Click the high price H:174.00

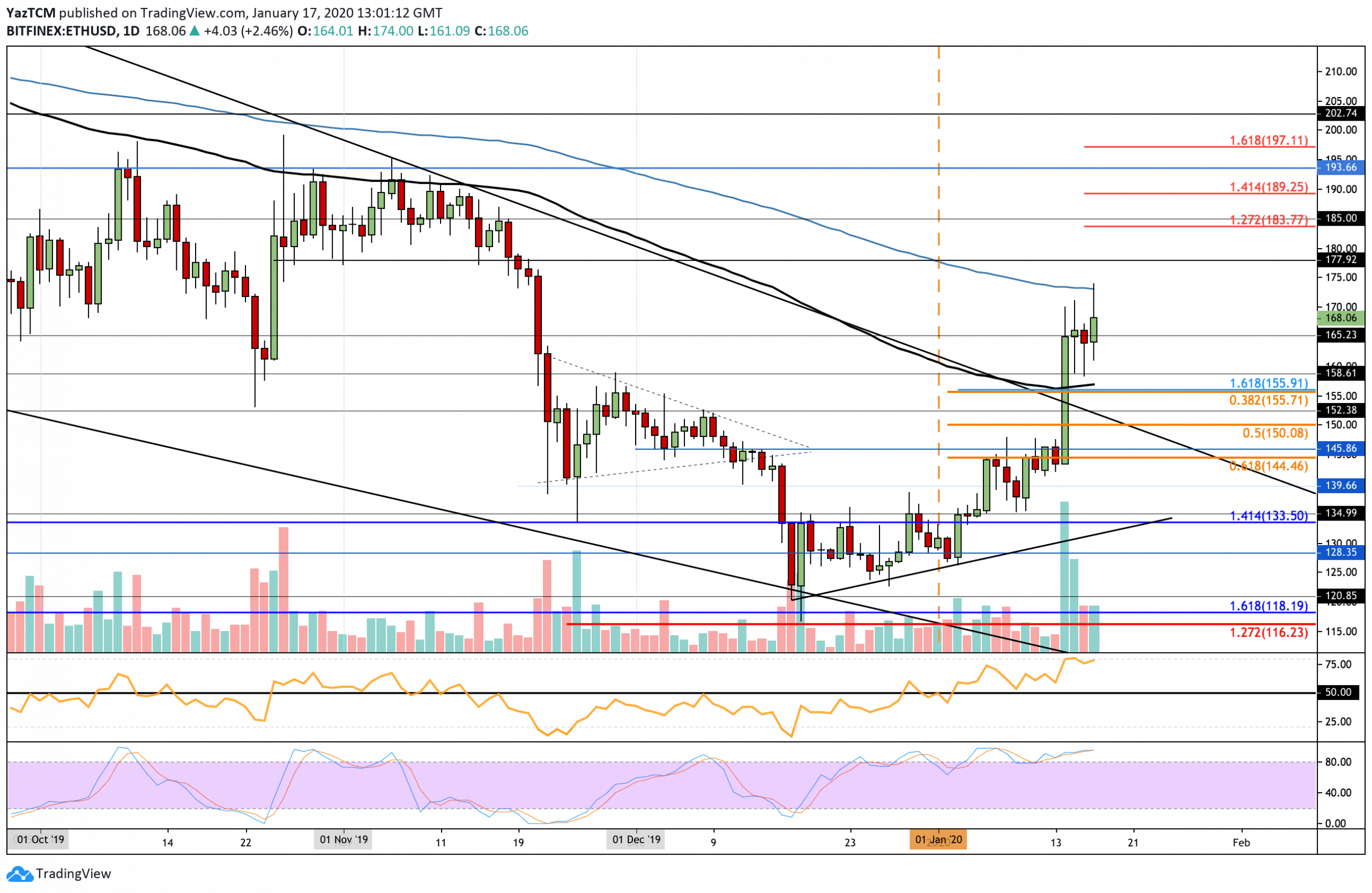coord(385,31)
